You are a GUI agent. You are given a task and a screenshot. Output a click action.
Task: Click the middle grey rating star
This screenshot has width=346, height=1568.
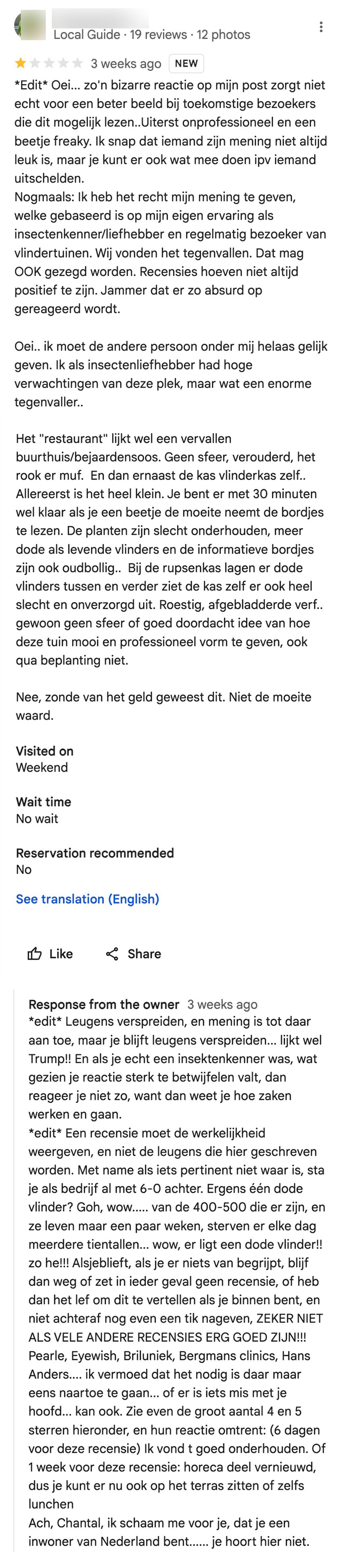tap(49, 63)
